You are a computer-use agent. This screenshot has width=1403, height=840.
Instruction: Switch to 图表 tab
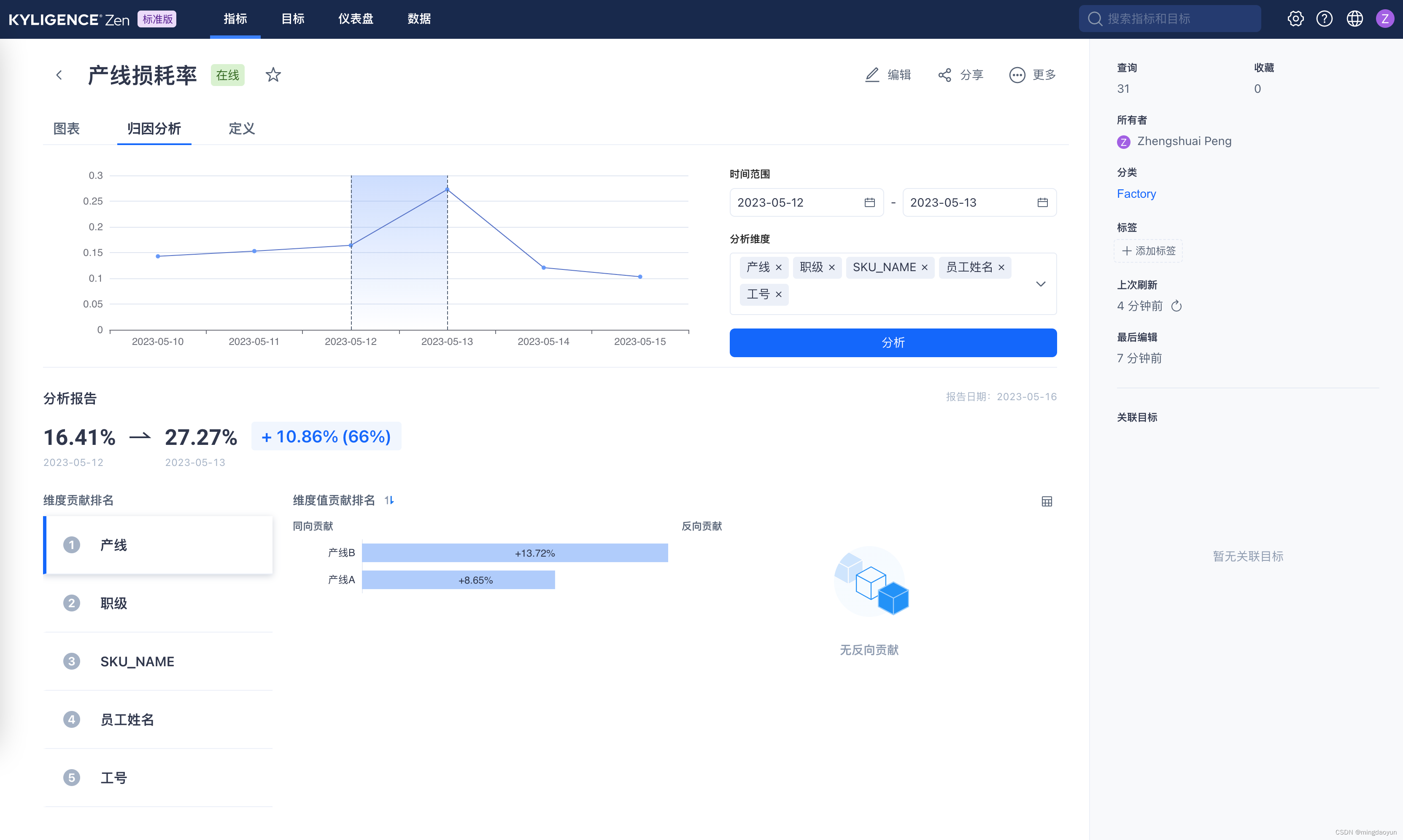(x=66, y=128)
